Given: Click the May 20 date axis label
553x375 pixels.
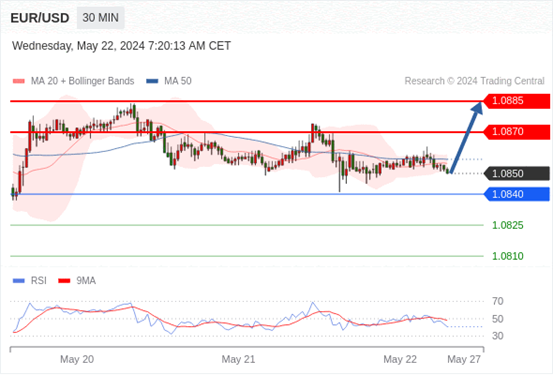Looking at the screenshot, I should point(77,359).
